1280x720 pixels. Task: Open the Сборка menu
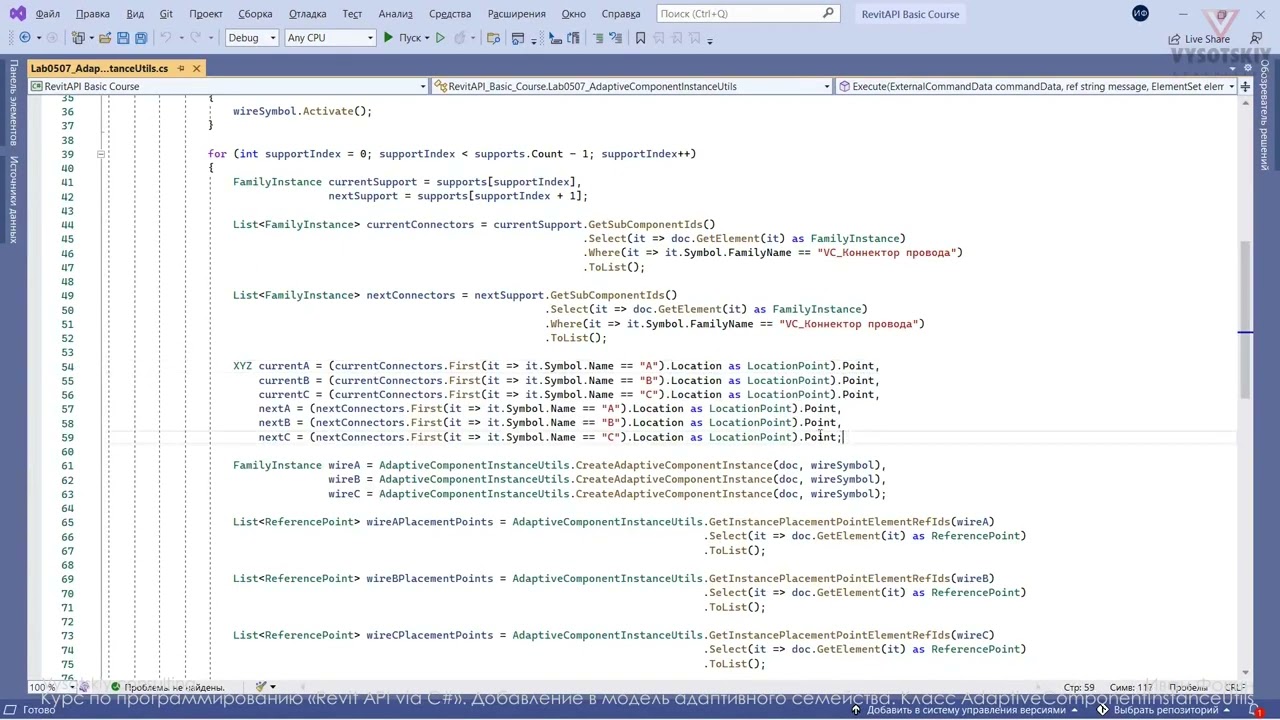(x=255, y=14)
